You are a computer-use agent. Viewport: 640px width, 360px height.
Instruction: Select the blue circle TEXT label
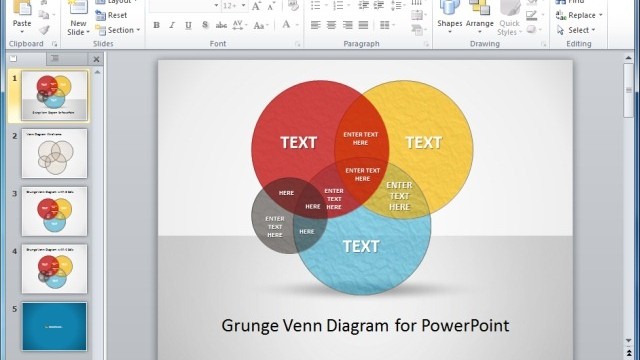pyautogui.click(x=361, y=246)
